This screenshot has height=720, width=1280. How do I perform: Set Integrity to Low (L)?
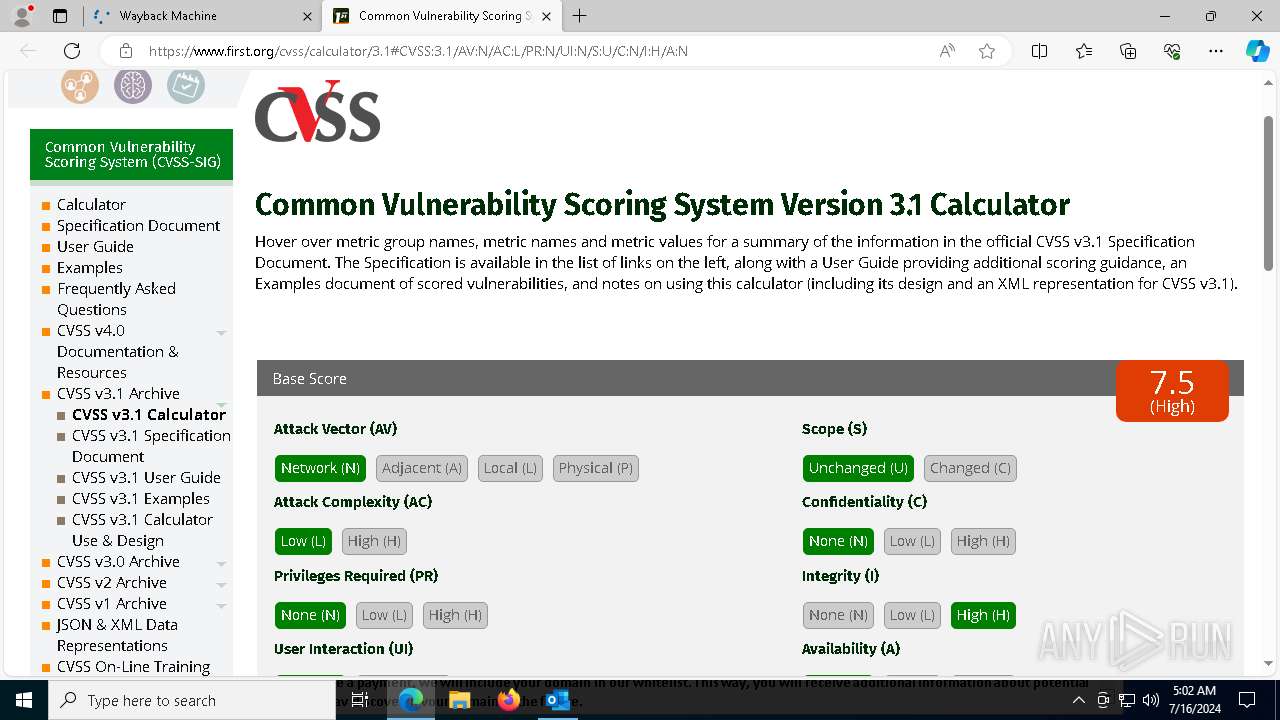click(912, 615)
